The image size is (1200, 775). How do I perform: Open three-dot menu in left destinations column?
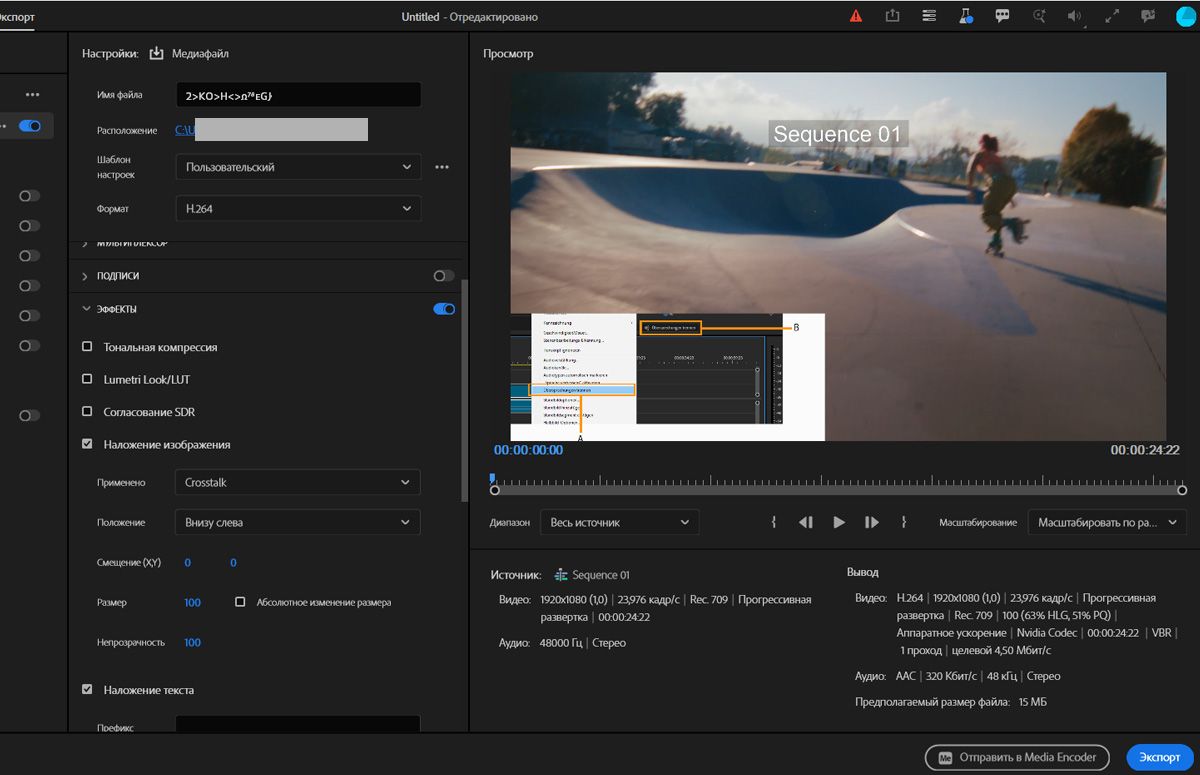(x=33, y=94)
